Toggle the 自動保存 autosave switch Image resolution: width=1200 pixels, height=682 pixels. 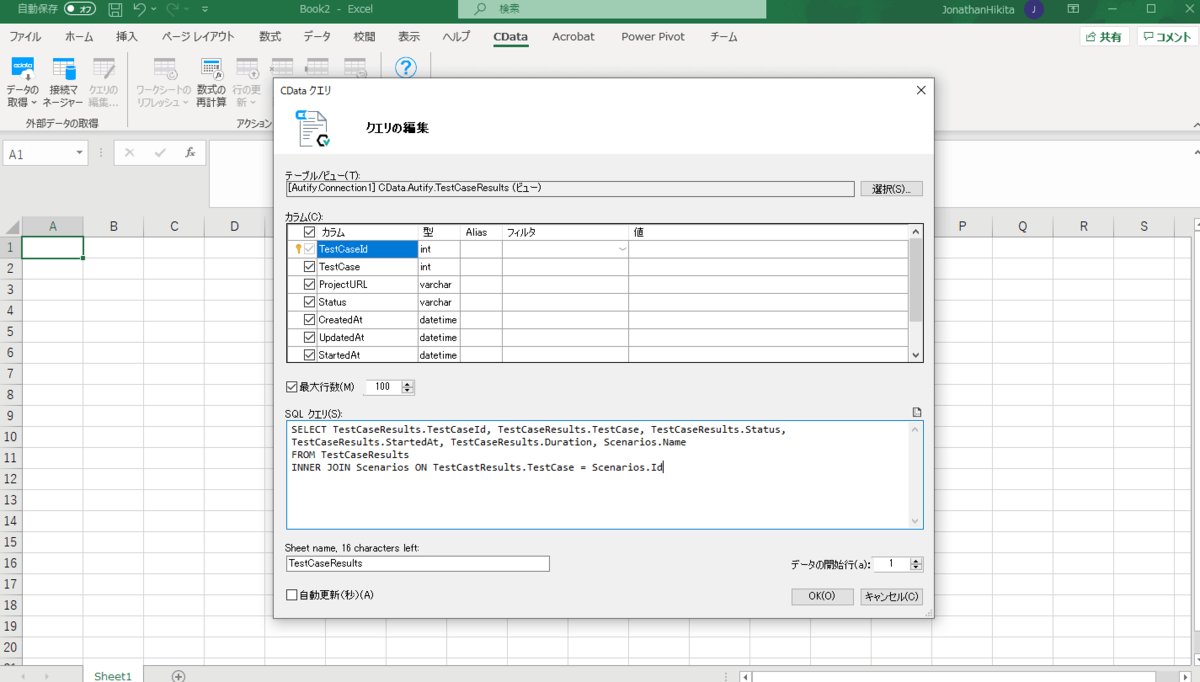[80, 9]
